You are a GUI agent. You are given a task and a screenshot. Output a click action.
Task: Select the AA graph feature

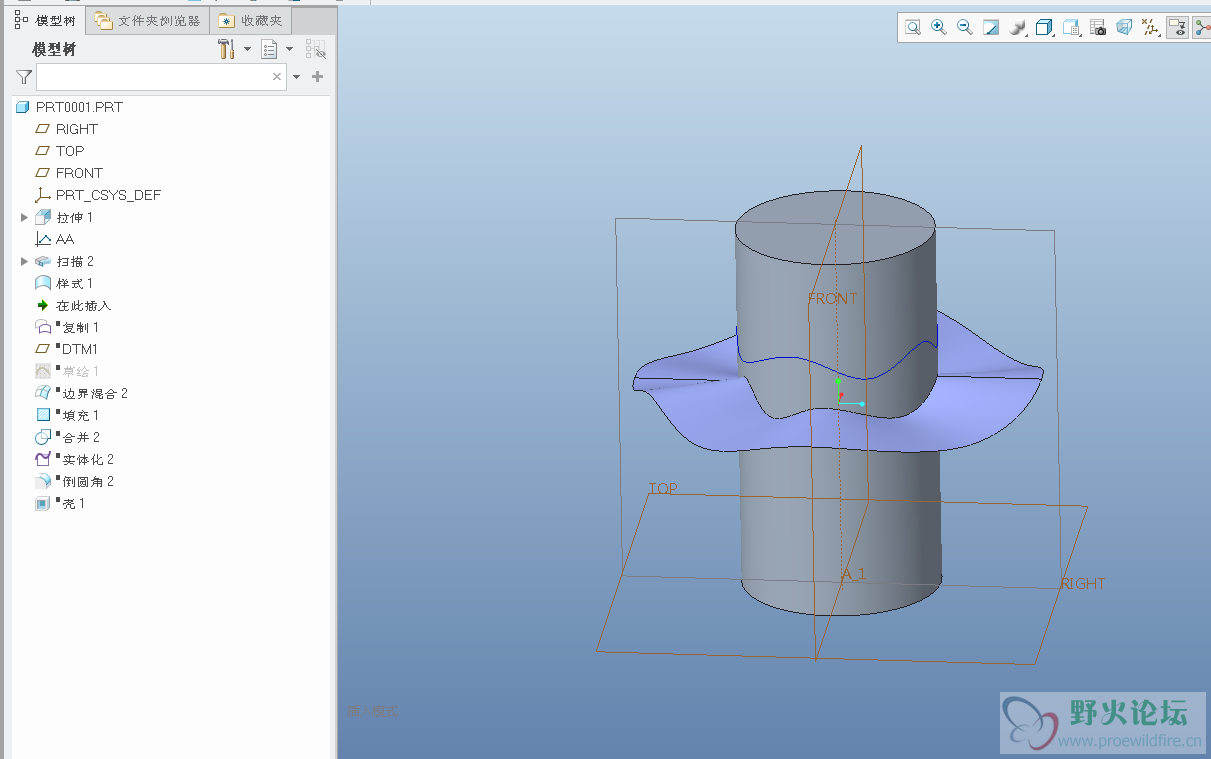click(55, 239)
